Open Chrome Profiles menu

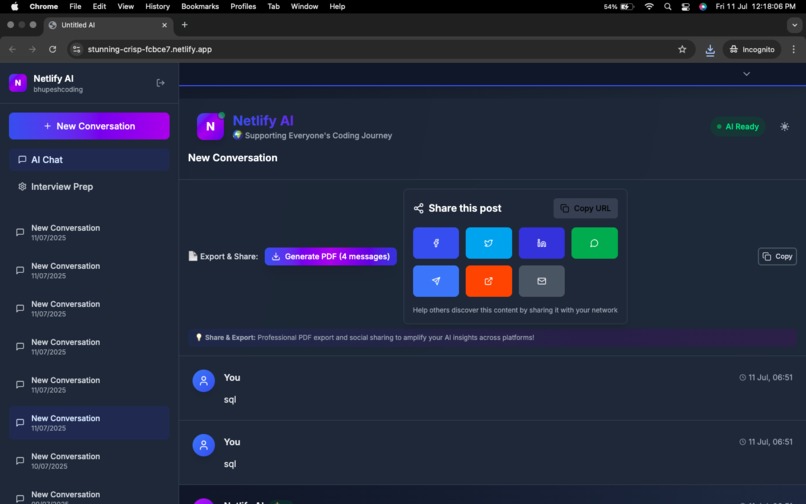tap(243, 7)
